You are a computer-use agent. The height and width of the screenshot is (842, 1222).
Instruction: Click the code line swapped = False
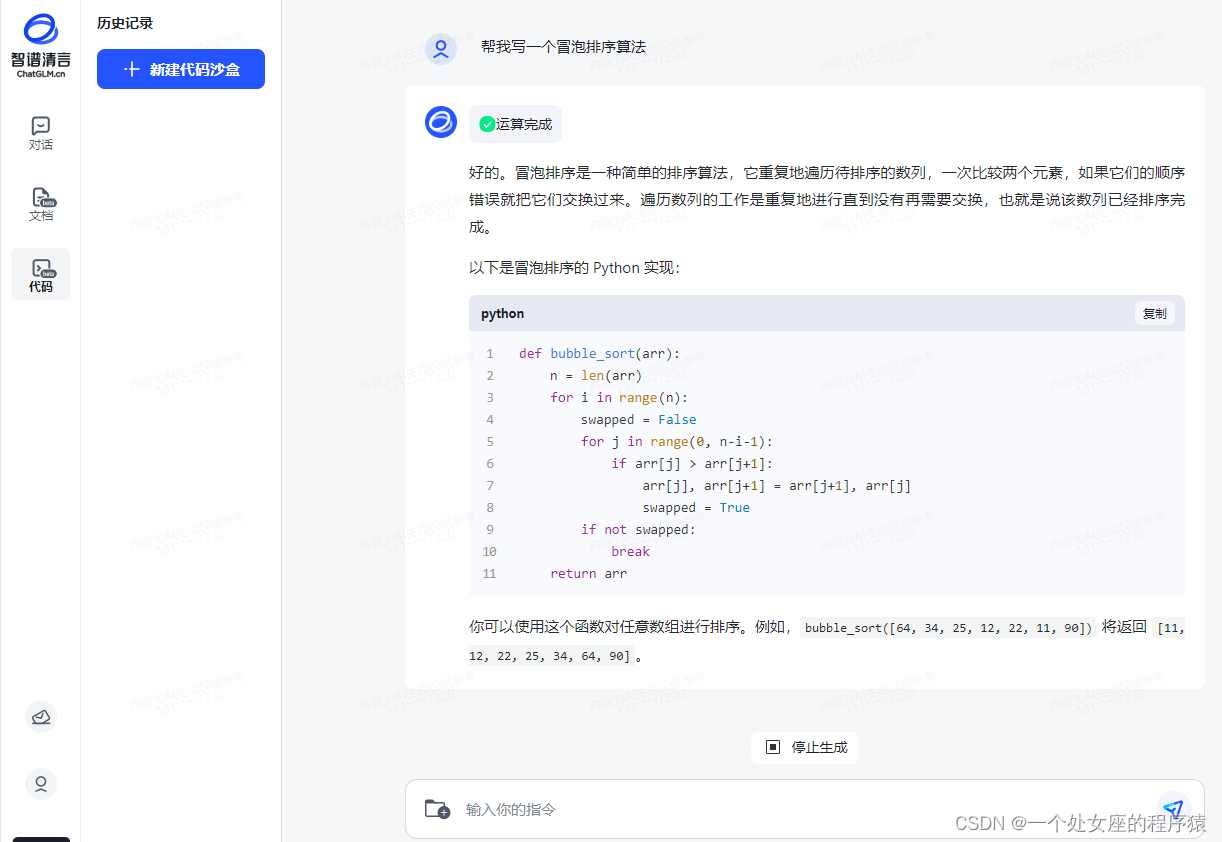tap(639, 420)
